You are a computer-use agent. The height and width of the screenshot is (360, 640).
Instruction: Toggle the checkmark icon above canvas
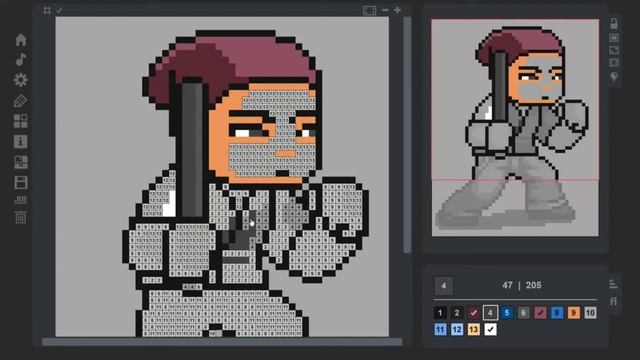point(59,11)
